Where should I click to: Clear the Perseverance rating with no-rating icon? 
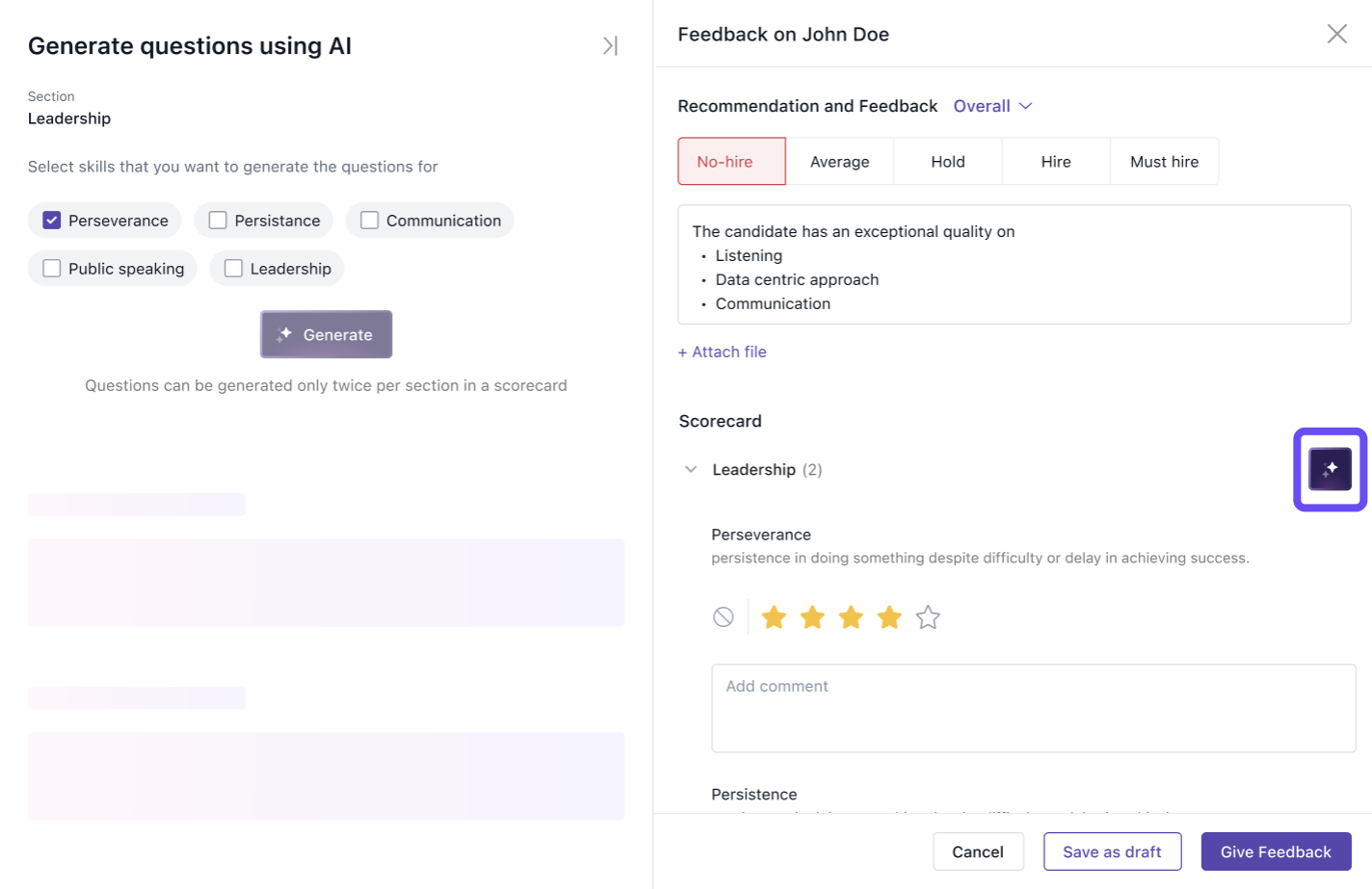[x=724, y=617]
